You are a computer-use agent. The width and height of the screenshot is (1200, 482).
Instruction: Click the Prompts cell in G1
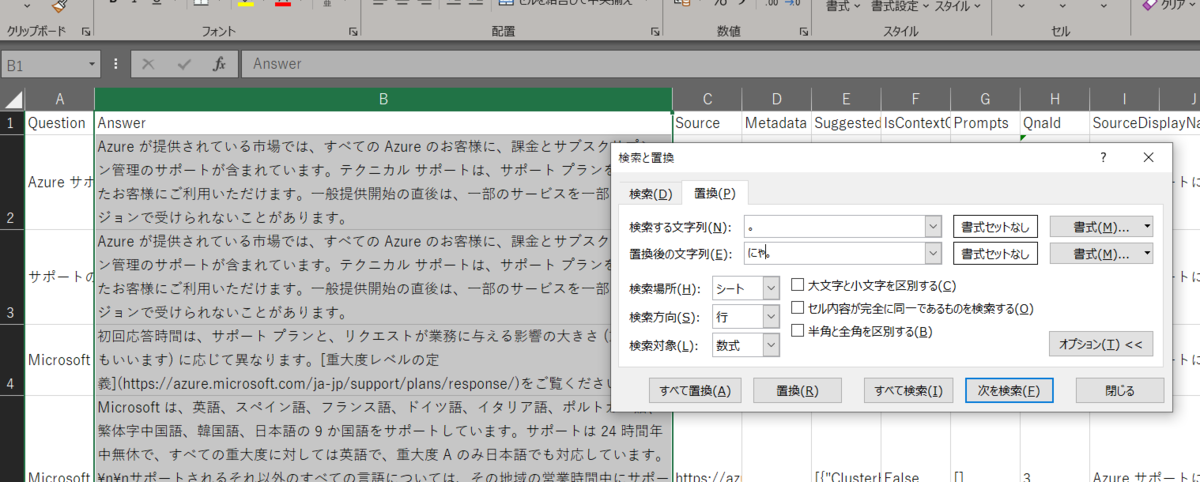[x=985, y=123]
